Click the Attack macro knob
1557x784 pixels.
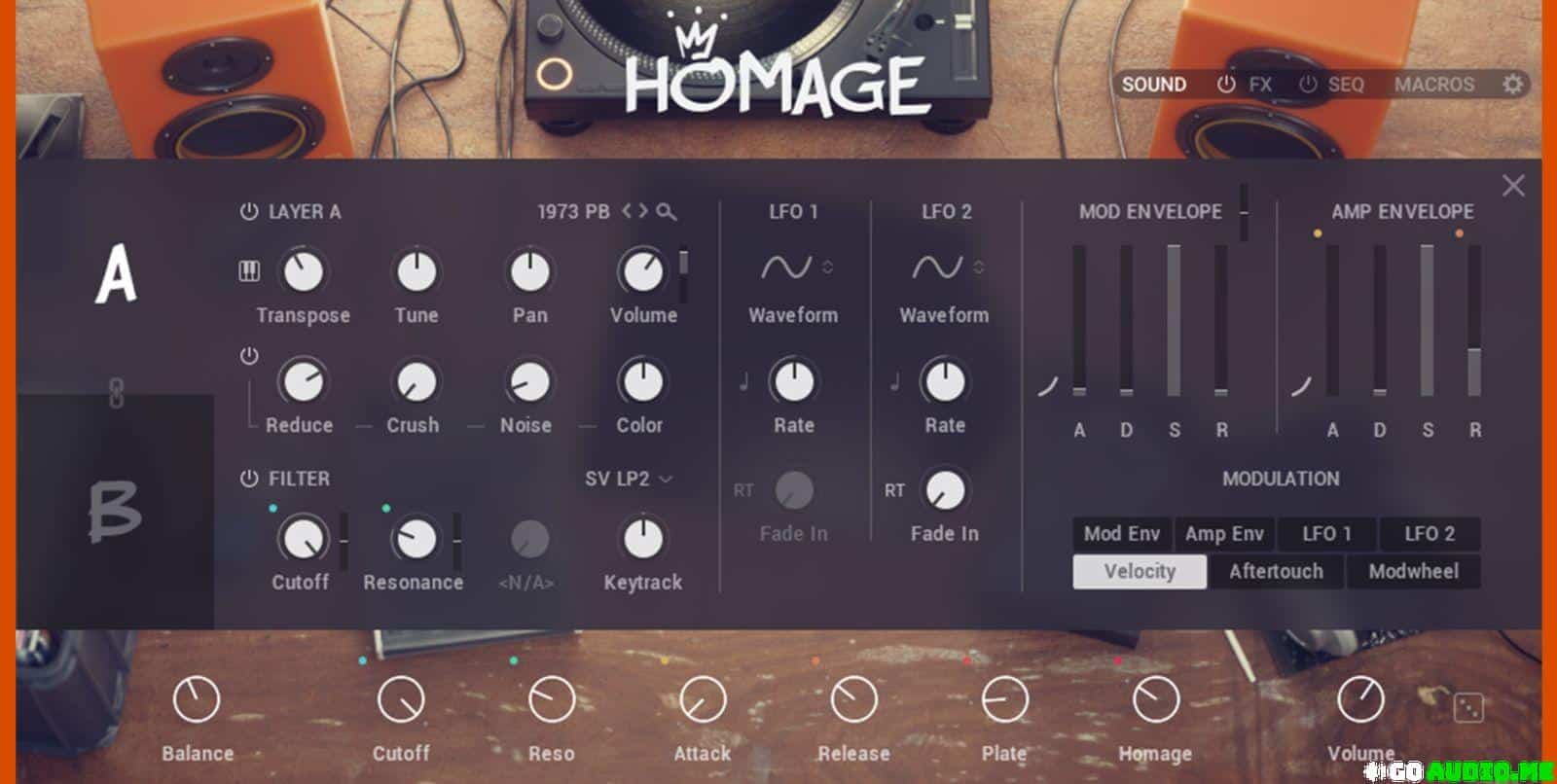click(703, 699)
